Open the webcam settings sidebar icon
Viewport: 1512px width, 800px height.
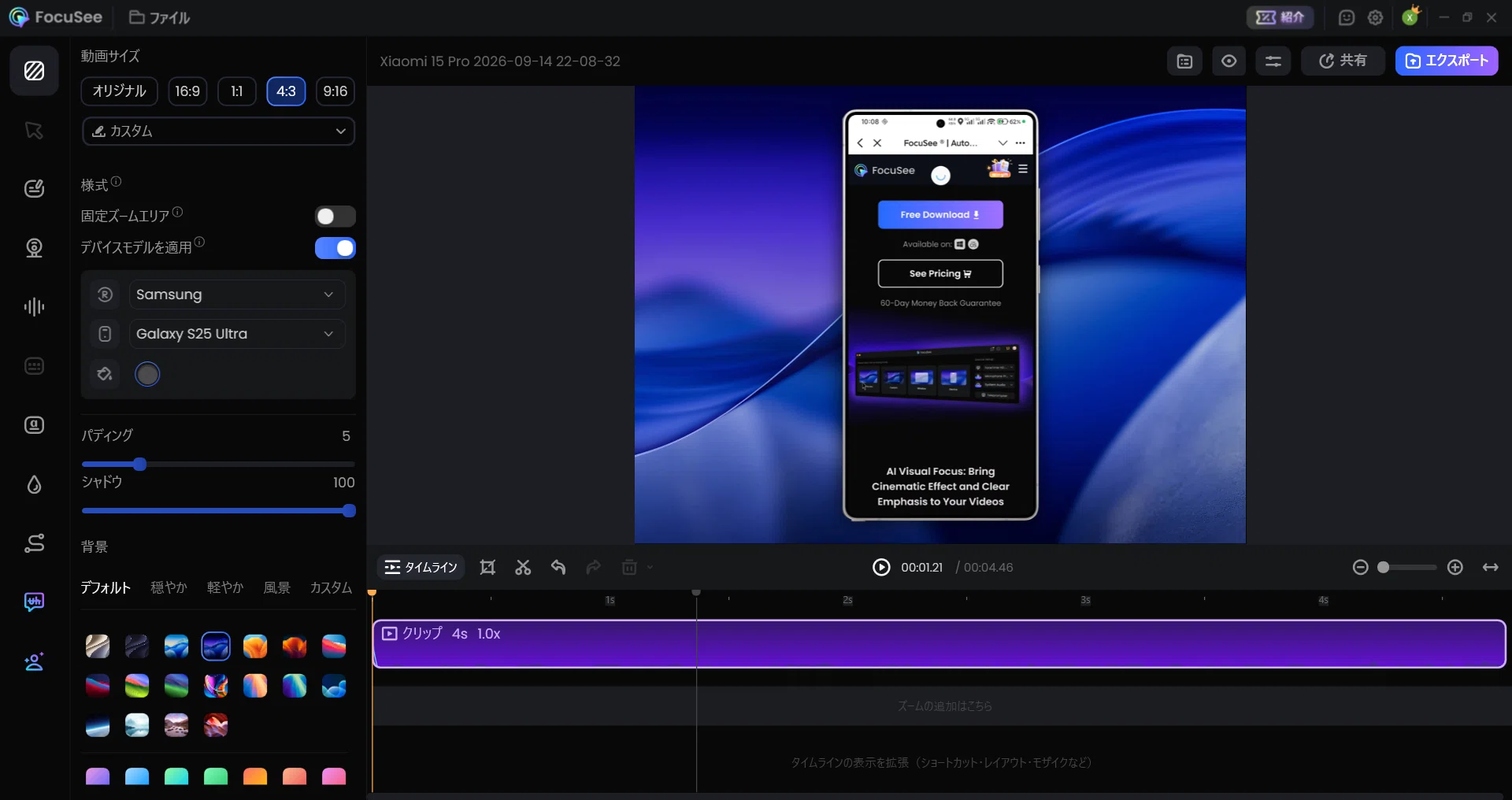pos(34,248)
